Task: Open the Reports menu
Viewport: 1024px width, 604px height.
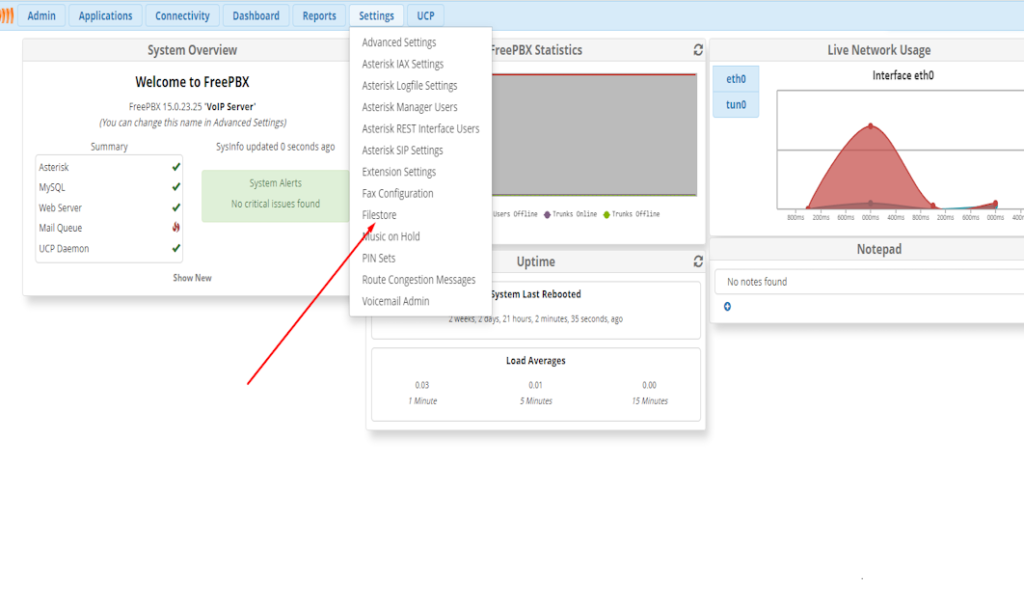Action: (x=319, y=16)
